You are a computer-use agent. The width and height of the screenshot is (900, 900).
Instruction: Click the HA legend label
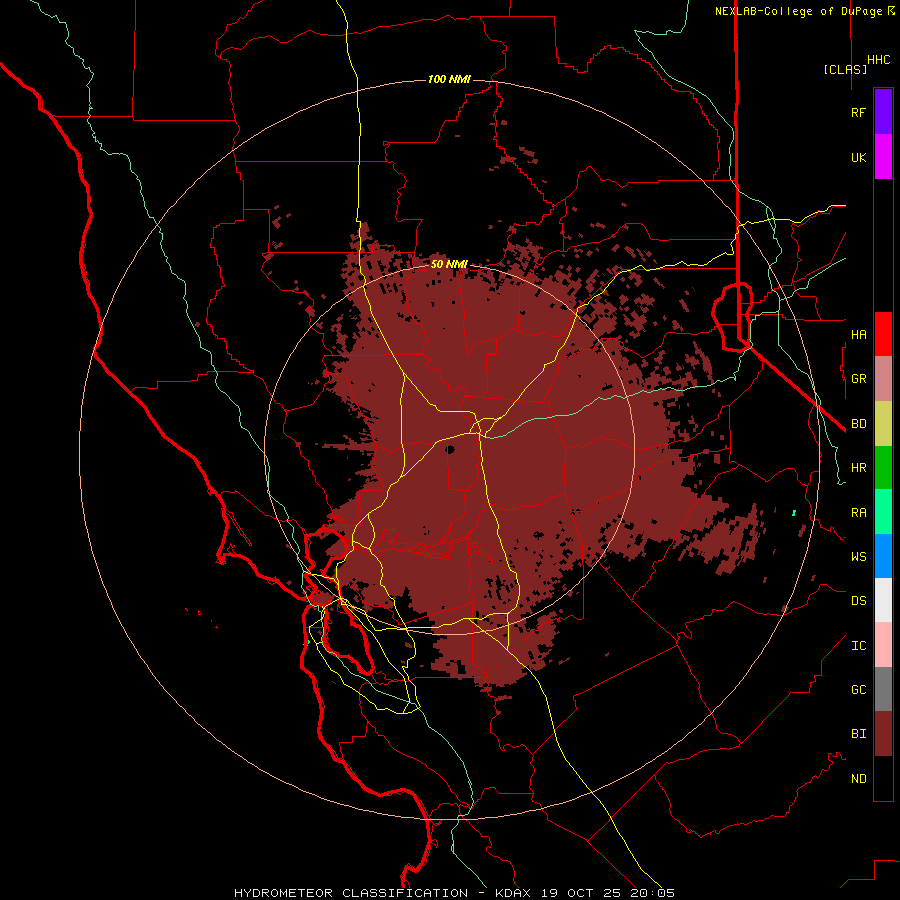click(858, 334)
